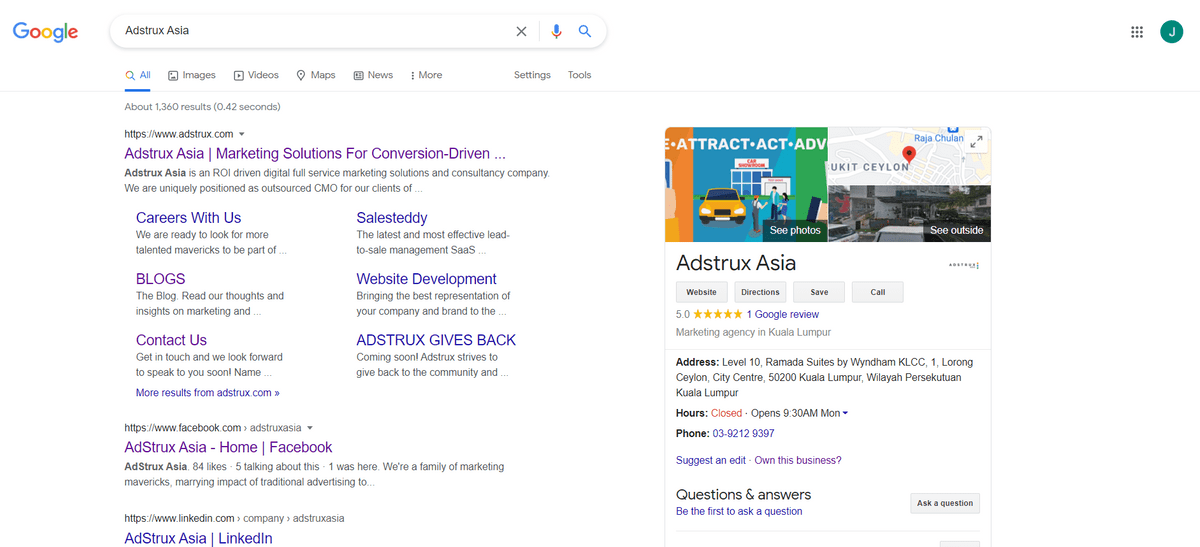Click Own this business?
1200x547 pixels.
click(x=798, y=460)
